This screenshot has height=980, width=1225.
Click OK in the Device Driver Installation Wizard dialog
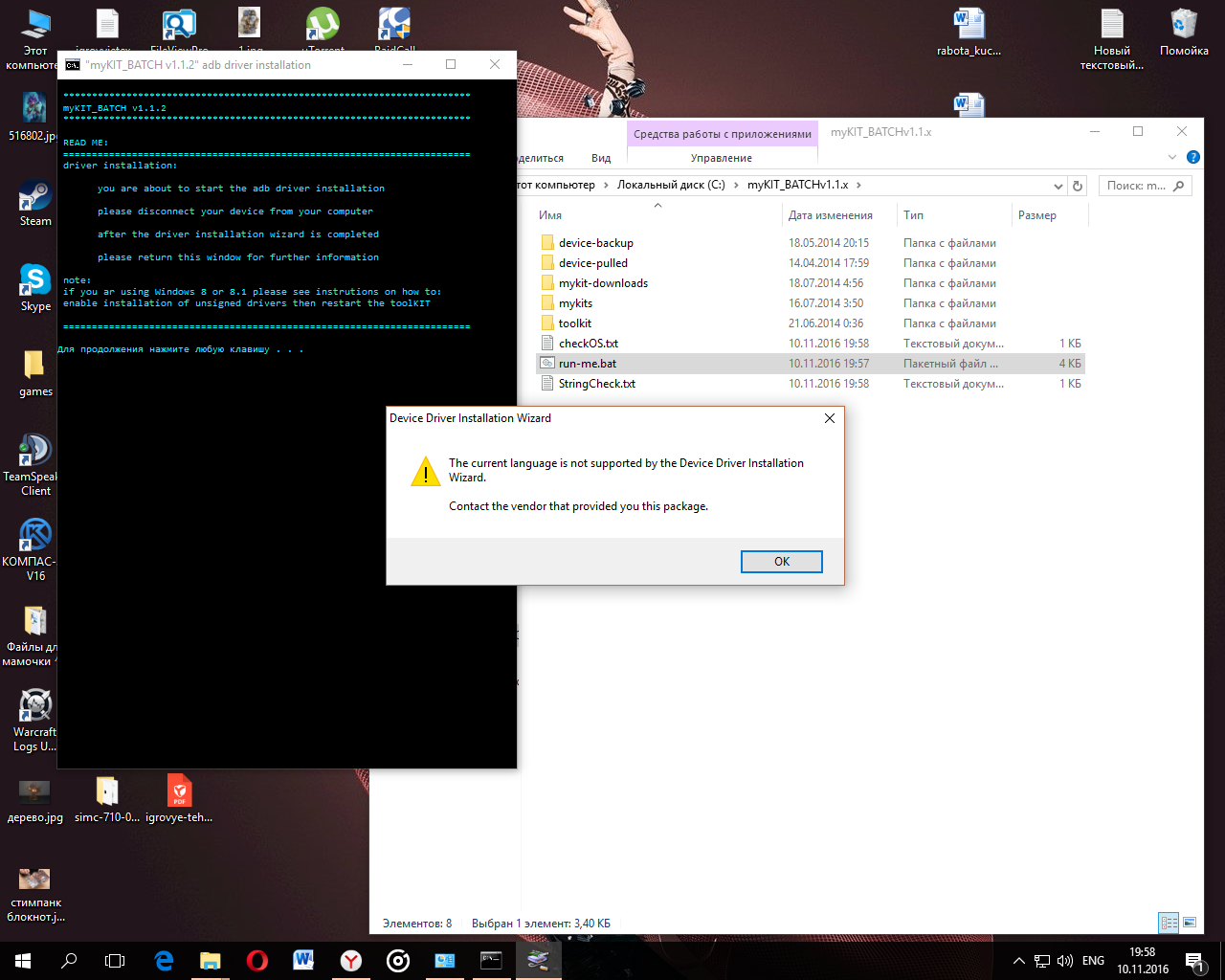pos(781,562)
